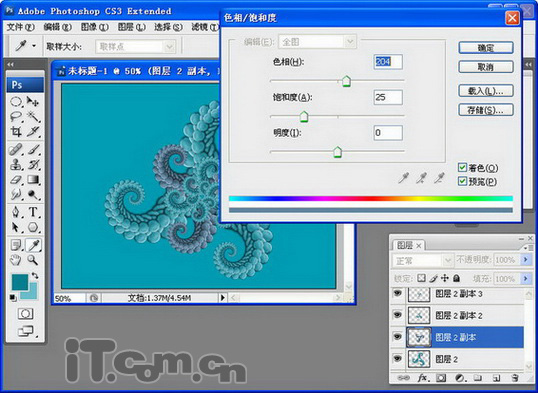Toggle lock position icon

click(445, 278)
